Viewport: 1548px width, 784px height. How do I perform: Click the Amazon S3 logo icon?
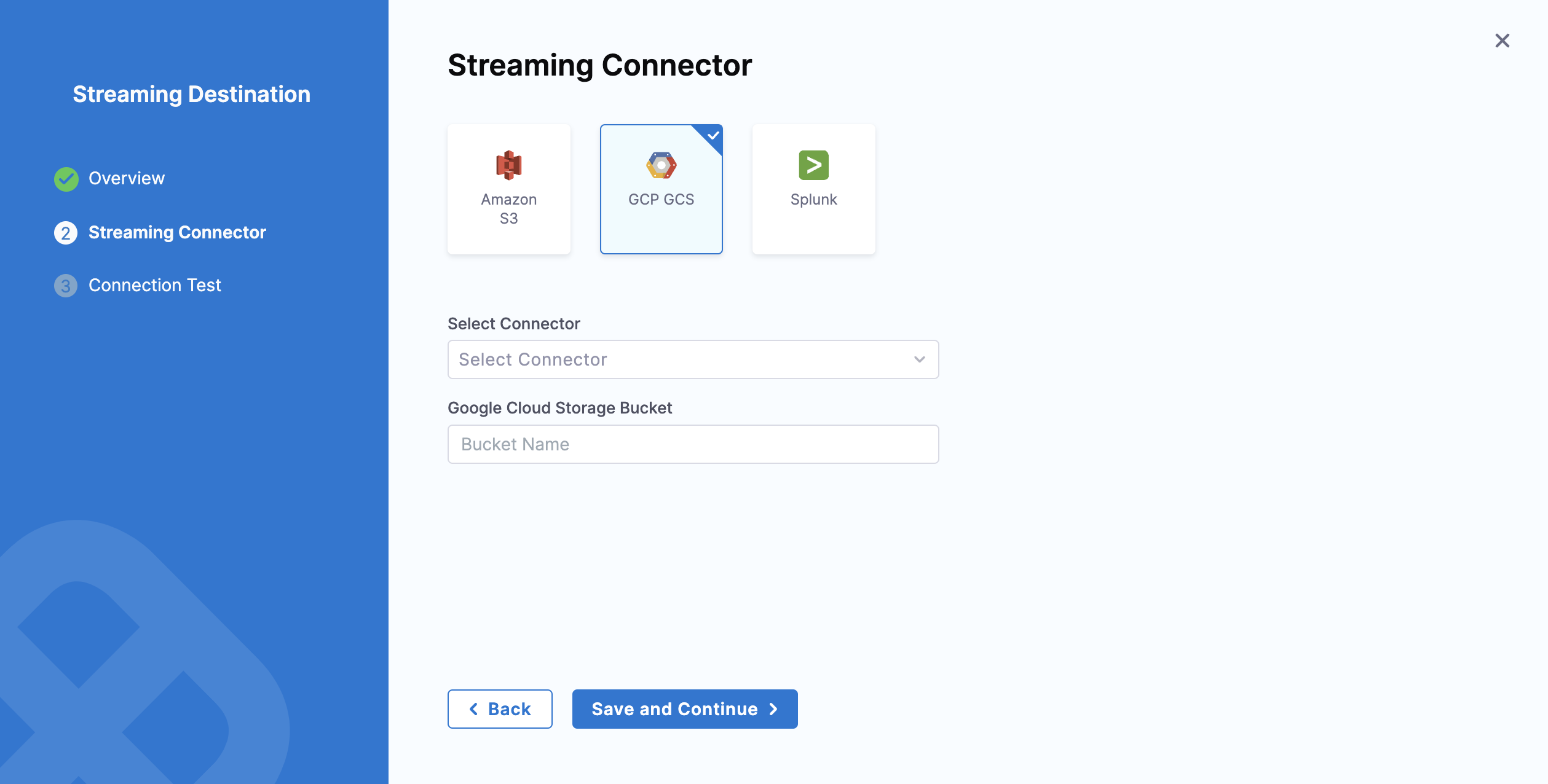point(508,165)
